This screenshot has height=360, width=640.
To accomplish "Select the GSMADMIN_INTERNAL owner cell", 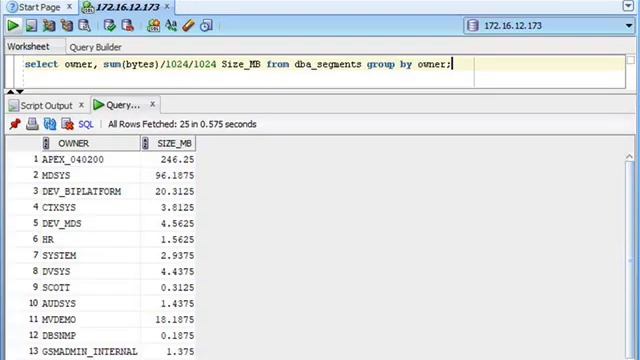I will 90,351.
